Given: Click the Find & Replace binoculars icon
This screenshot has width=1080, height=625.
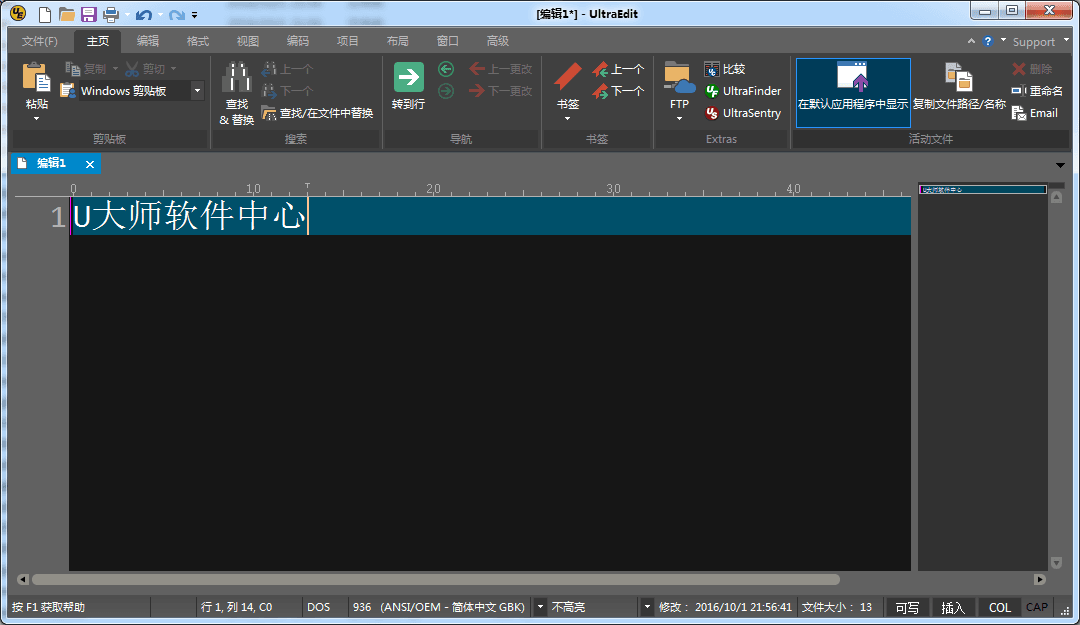Looking at the screenshot, I should (x=237, y=79).
